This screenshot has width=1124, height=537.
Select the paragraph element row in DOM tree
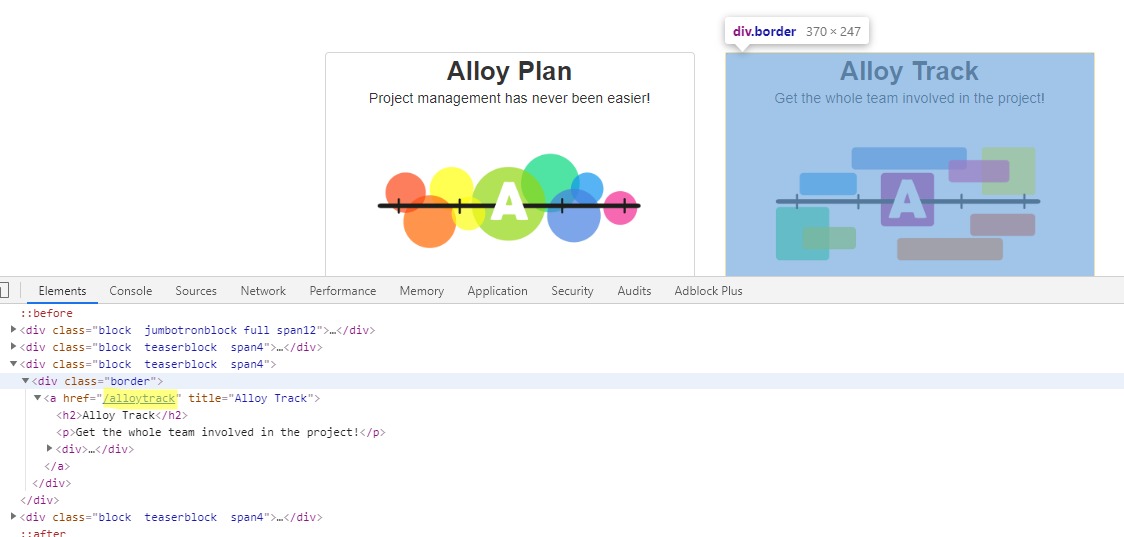(220, 432)
